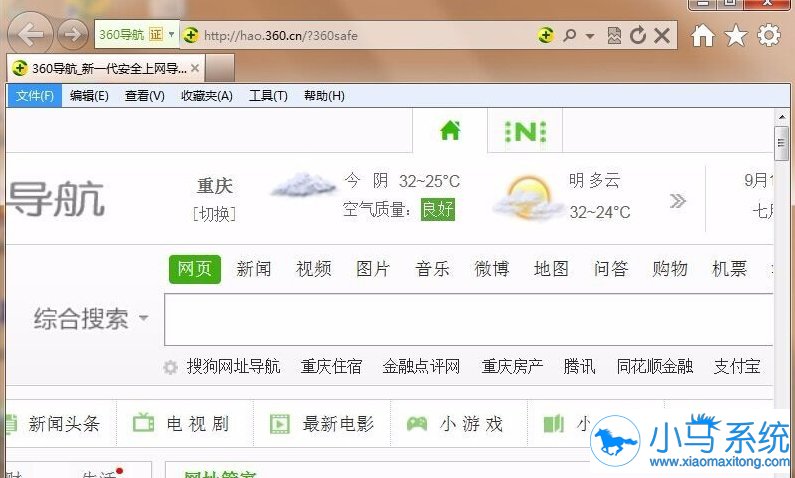Refresh the page with the reload icon
Viewport: 795px width, 478px height.
pos(638,35)
